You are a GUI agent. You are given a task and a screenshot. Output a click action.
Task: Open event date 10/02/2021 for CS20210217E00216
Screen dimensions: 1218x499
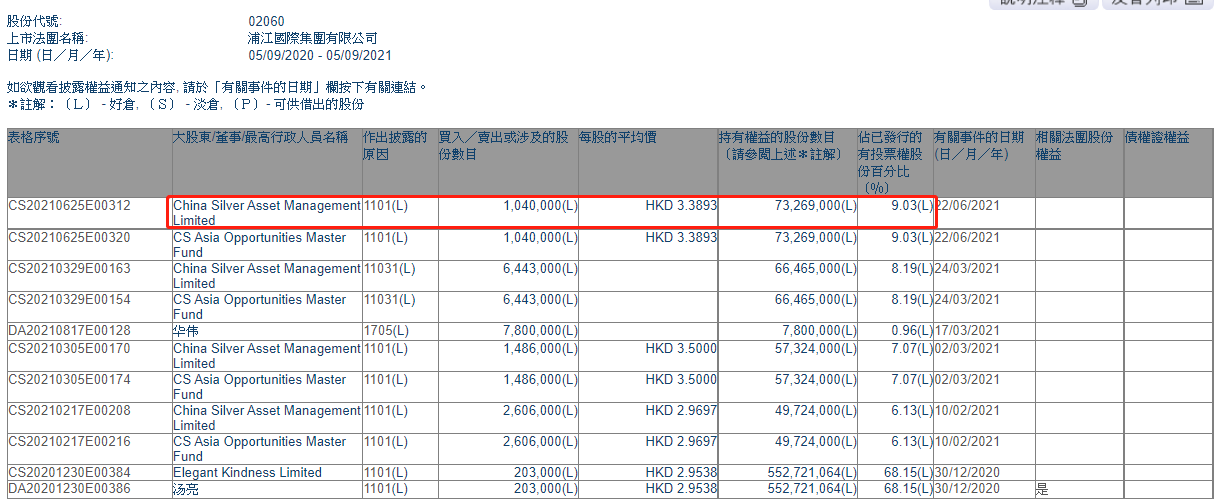click(968, 442)
